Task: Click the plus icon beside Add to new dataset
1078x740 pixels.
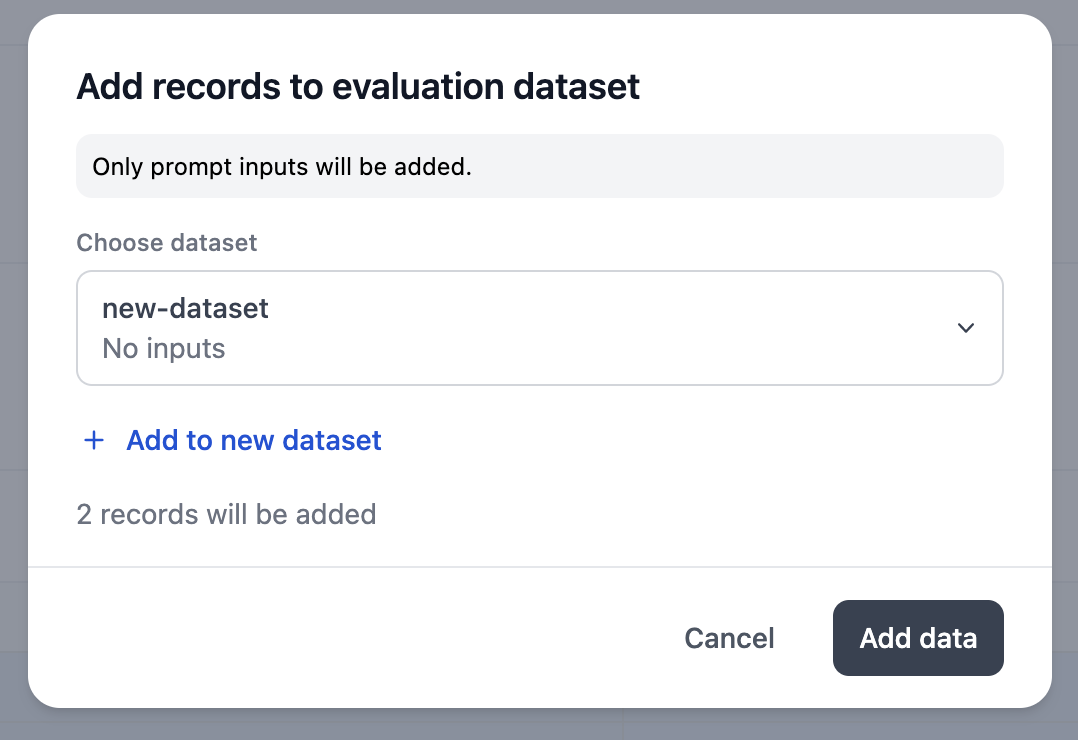Action: [x=94, y=440]
